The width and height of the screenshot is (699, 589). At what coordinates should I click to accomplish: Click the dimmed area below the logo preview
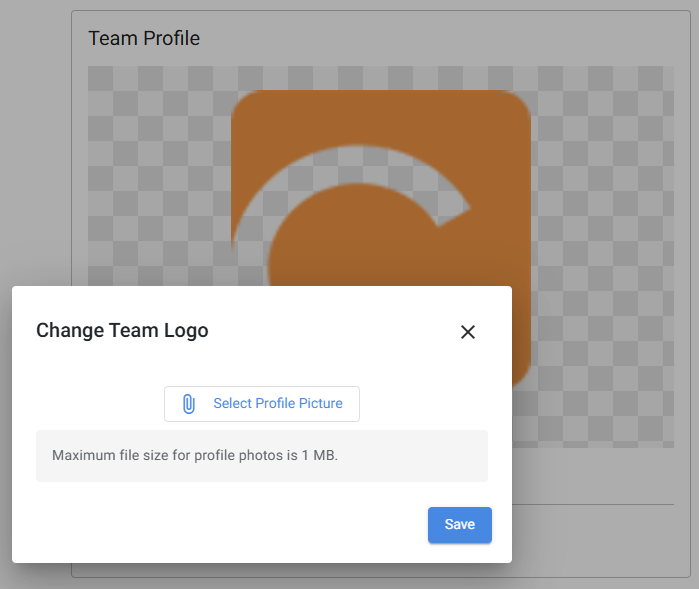coord(593,476)
